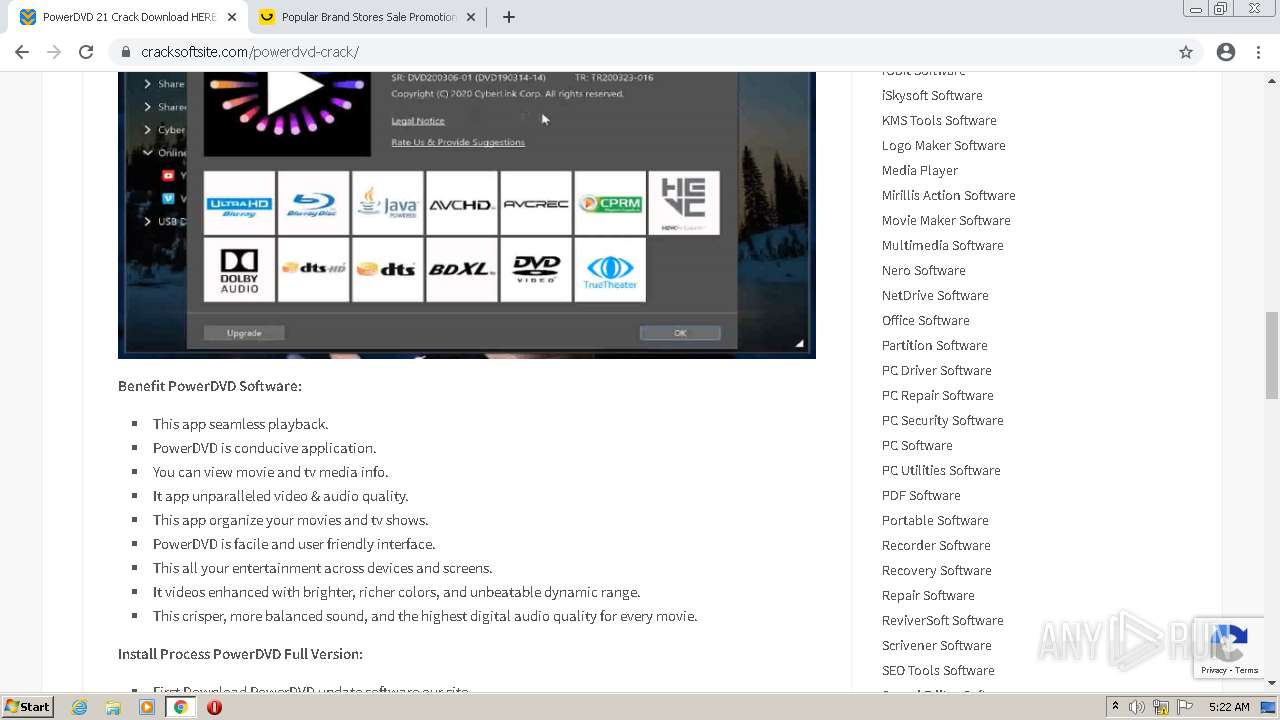The height and width of the screenshot is (720, 1280).
Task: Visit PC Utilities Software category
Action: [941, 470]
